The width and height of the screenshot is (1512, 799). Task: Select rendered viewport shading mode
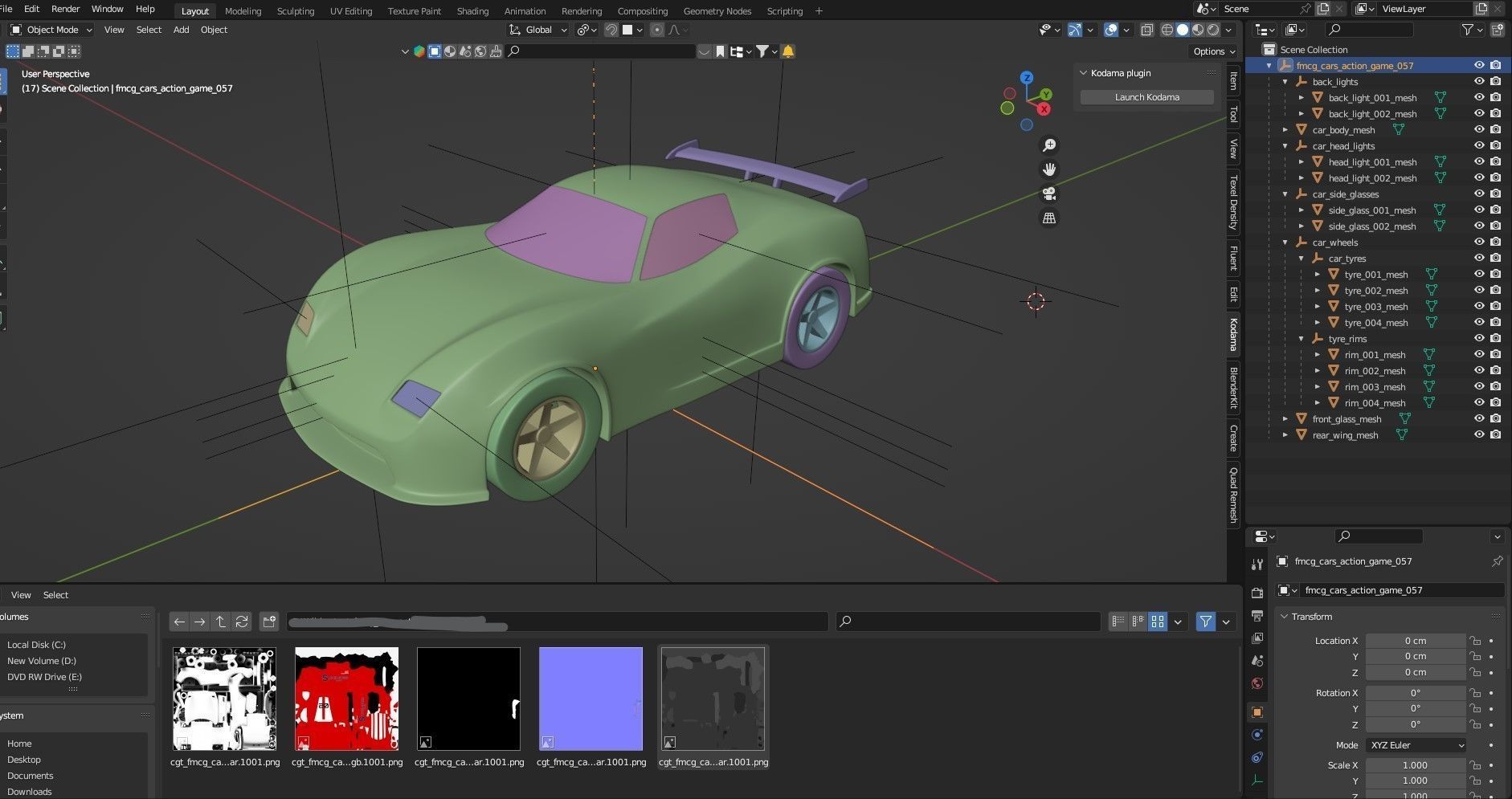coord(1213,30)
